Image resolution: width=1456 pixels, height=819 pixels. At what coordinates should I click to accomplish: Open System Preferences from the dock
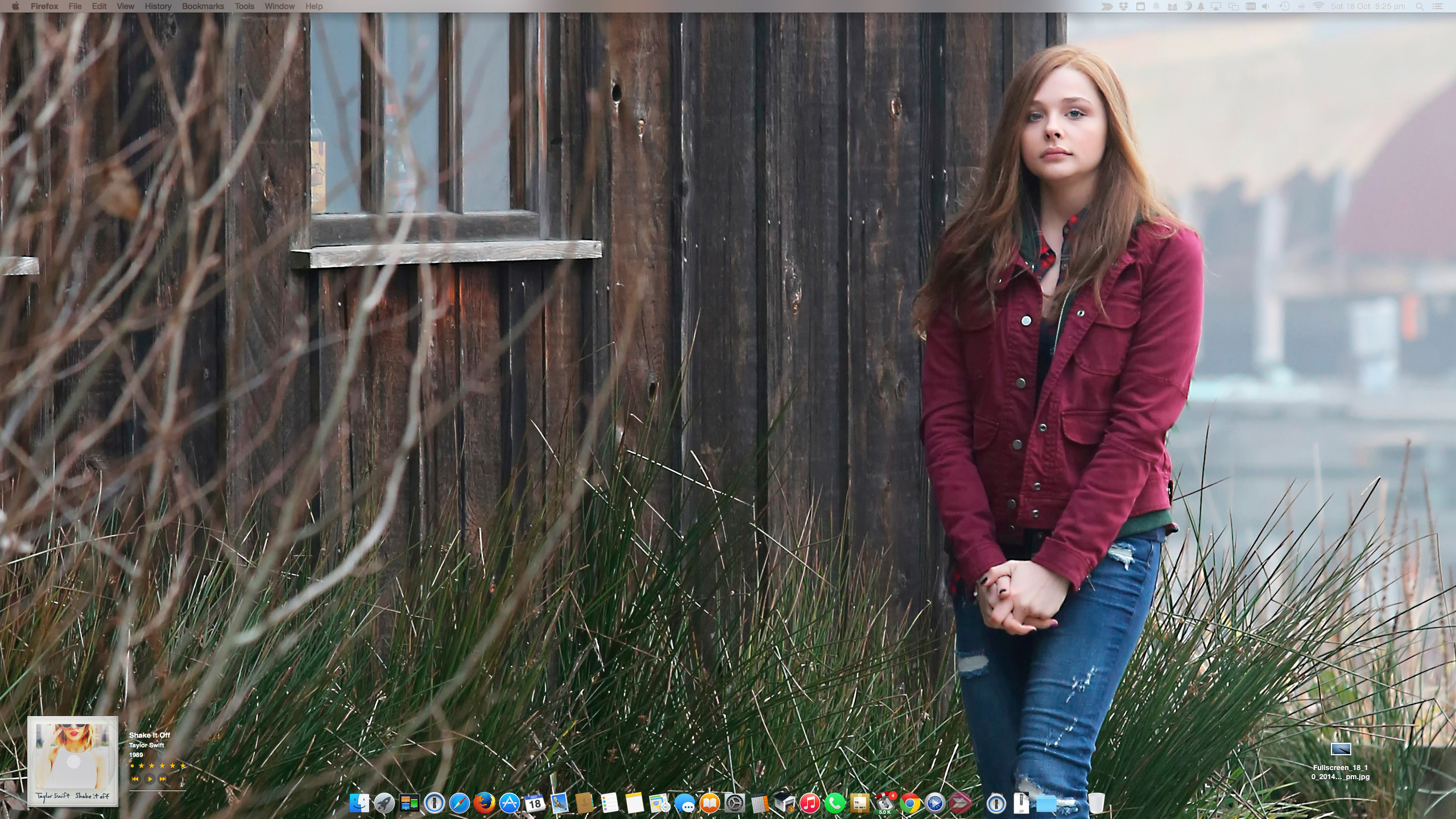pyautogui.click(x=734, y=803)
